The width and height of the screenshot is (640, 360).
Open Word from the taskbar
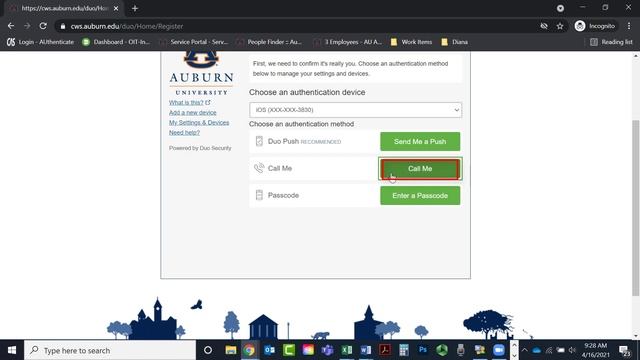(366, 350)
